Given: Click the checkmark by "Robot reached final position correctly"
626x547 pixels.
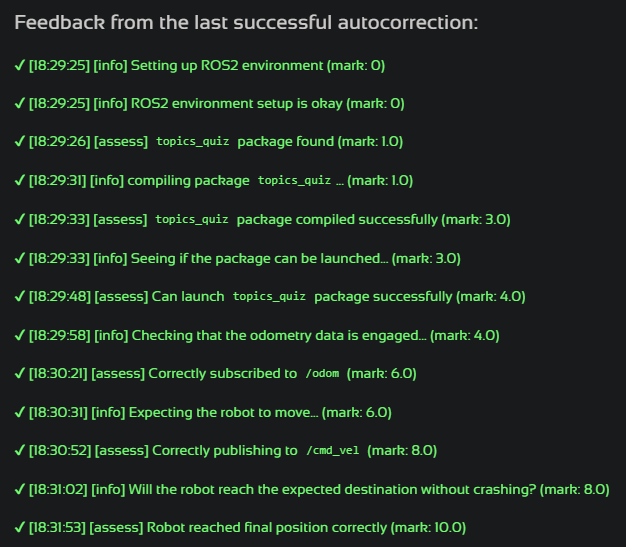Looking at the screenshot, I should (19, 527).
